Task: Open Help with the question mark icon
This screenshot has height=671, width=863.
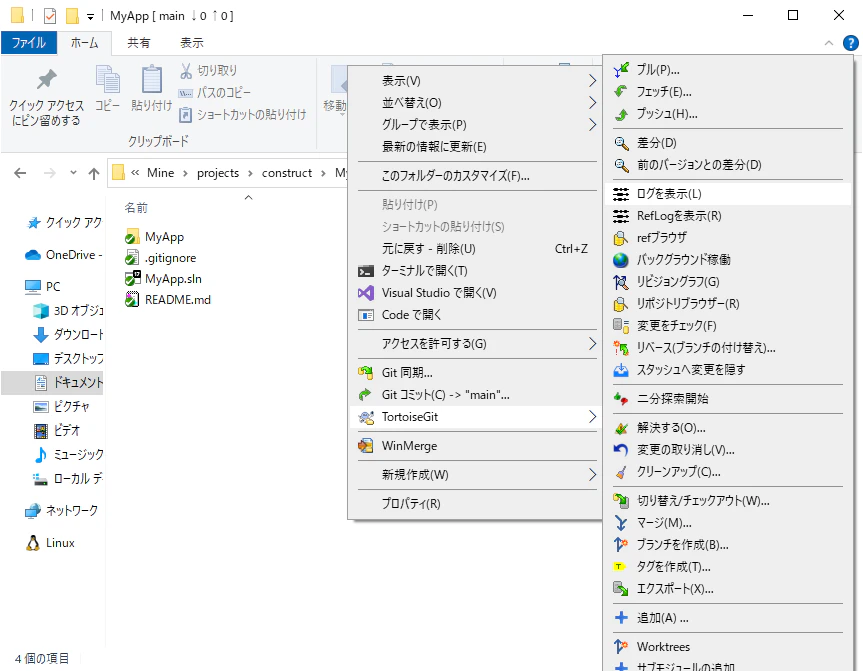Action: [850, 43]
